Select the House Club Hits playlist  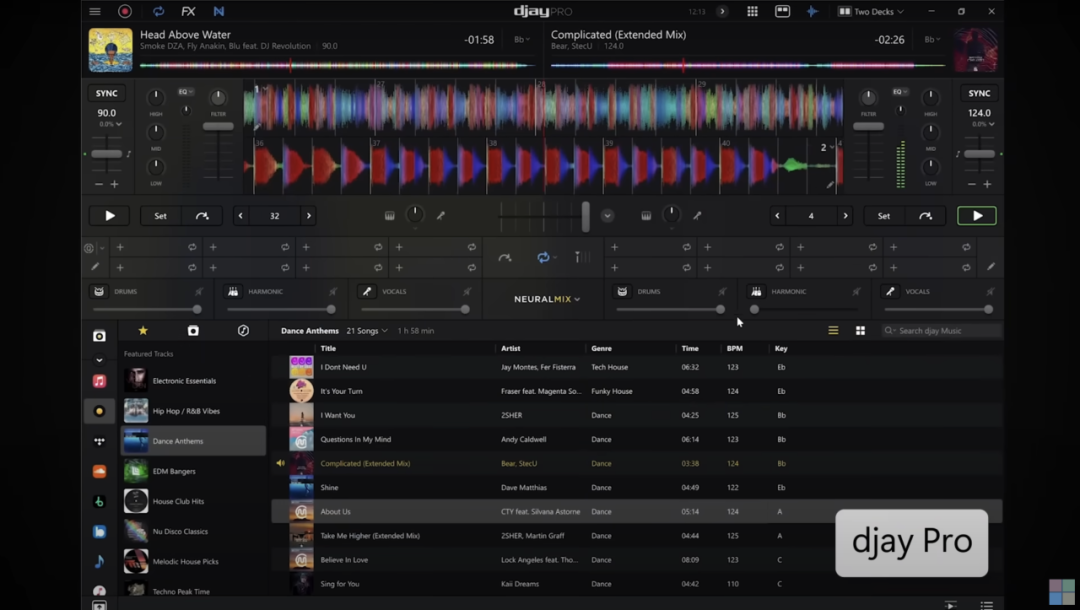pyautogui.click(x=194, y=501)
